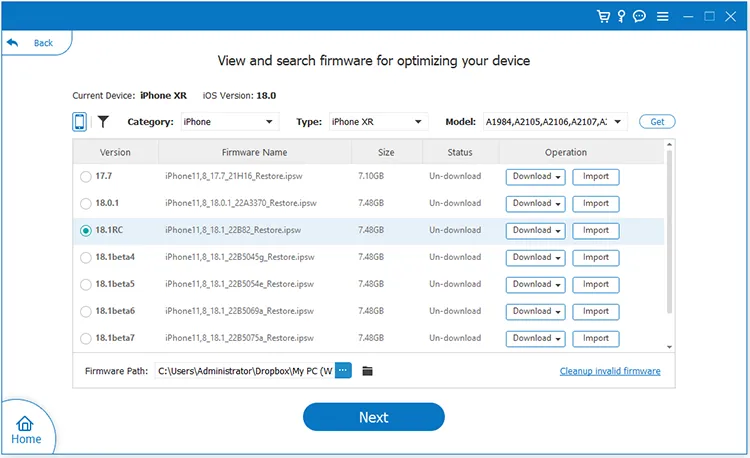Click the Back arrow icon
This screenshot has width=750, height=458.
(x=12, y=43)
